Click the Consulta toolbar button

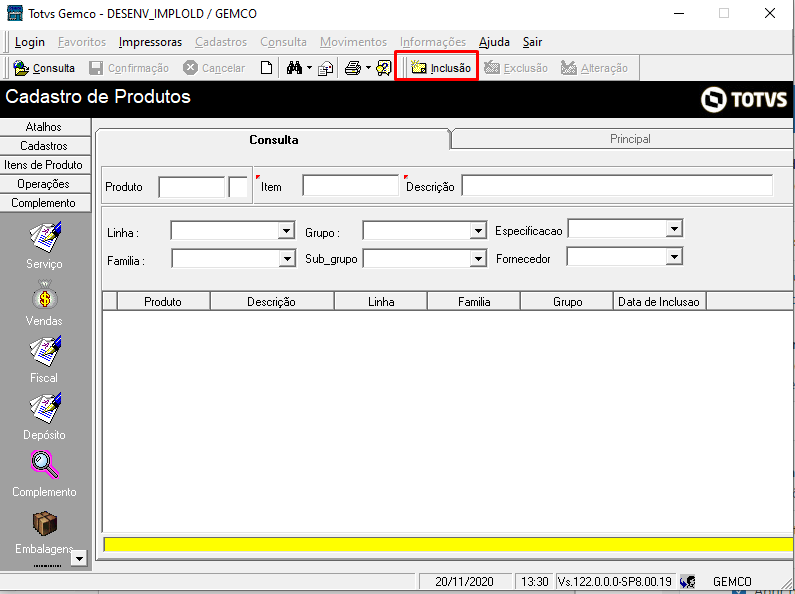tap(44, 68)
